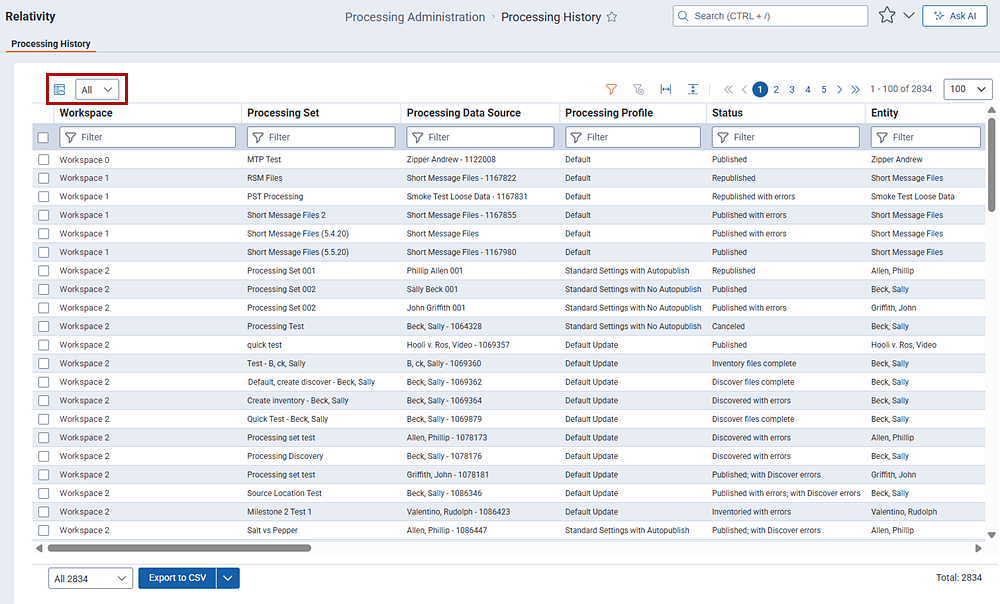Open the All view dropdown

97,90
